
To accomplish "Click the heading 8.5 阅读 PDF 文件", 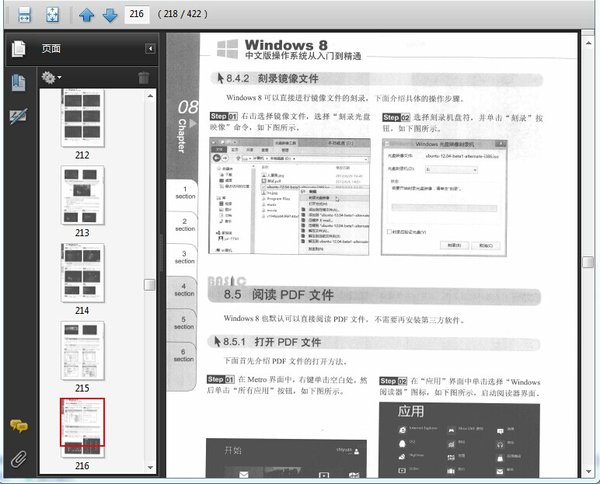I will [279, 295].
